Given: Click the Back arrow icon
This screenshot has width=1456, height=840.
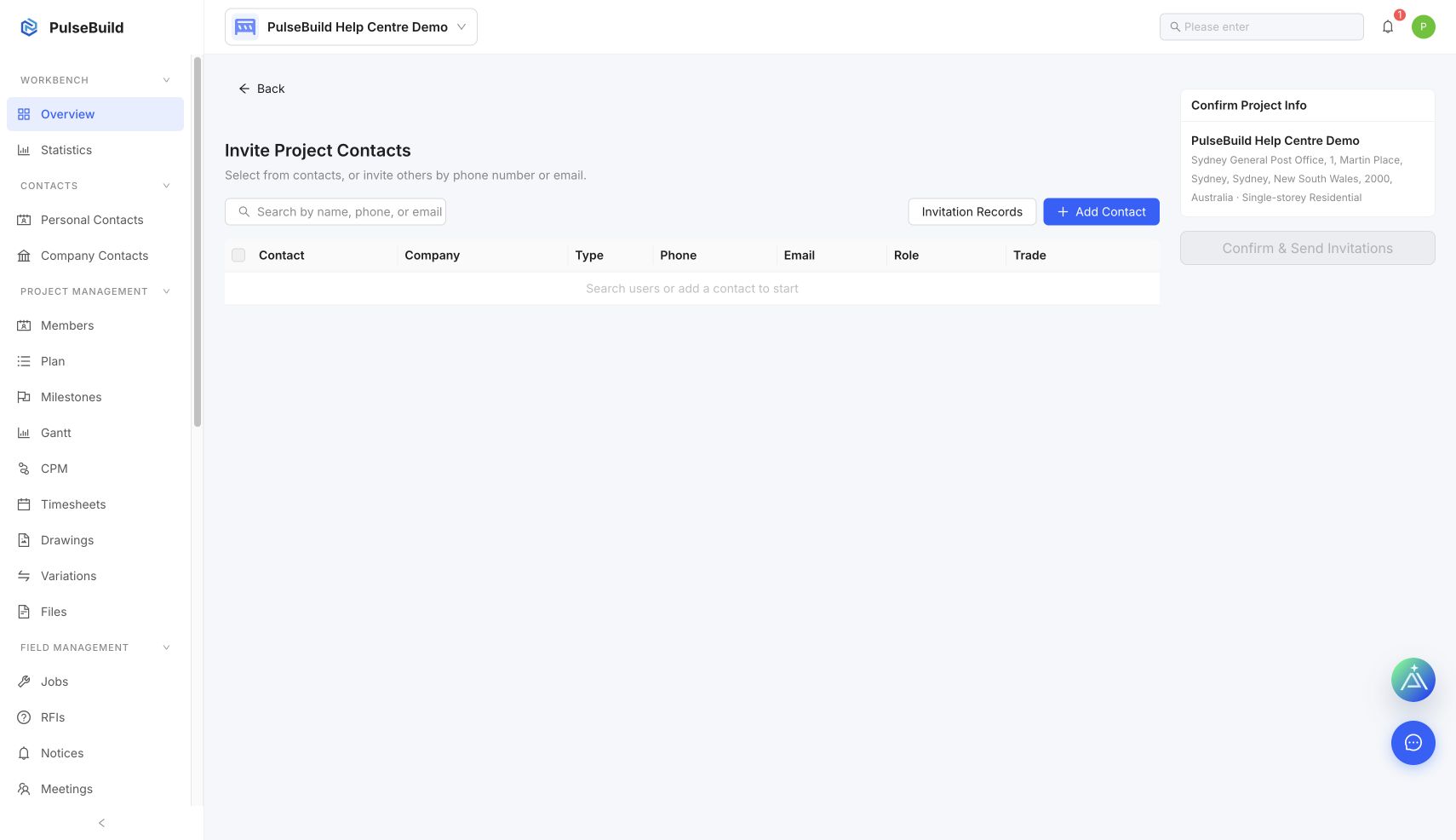Looking at the screenshot, I should tap(244, 89).
